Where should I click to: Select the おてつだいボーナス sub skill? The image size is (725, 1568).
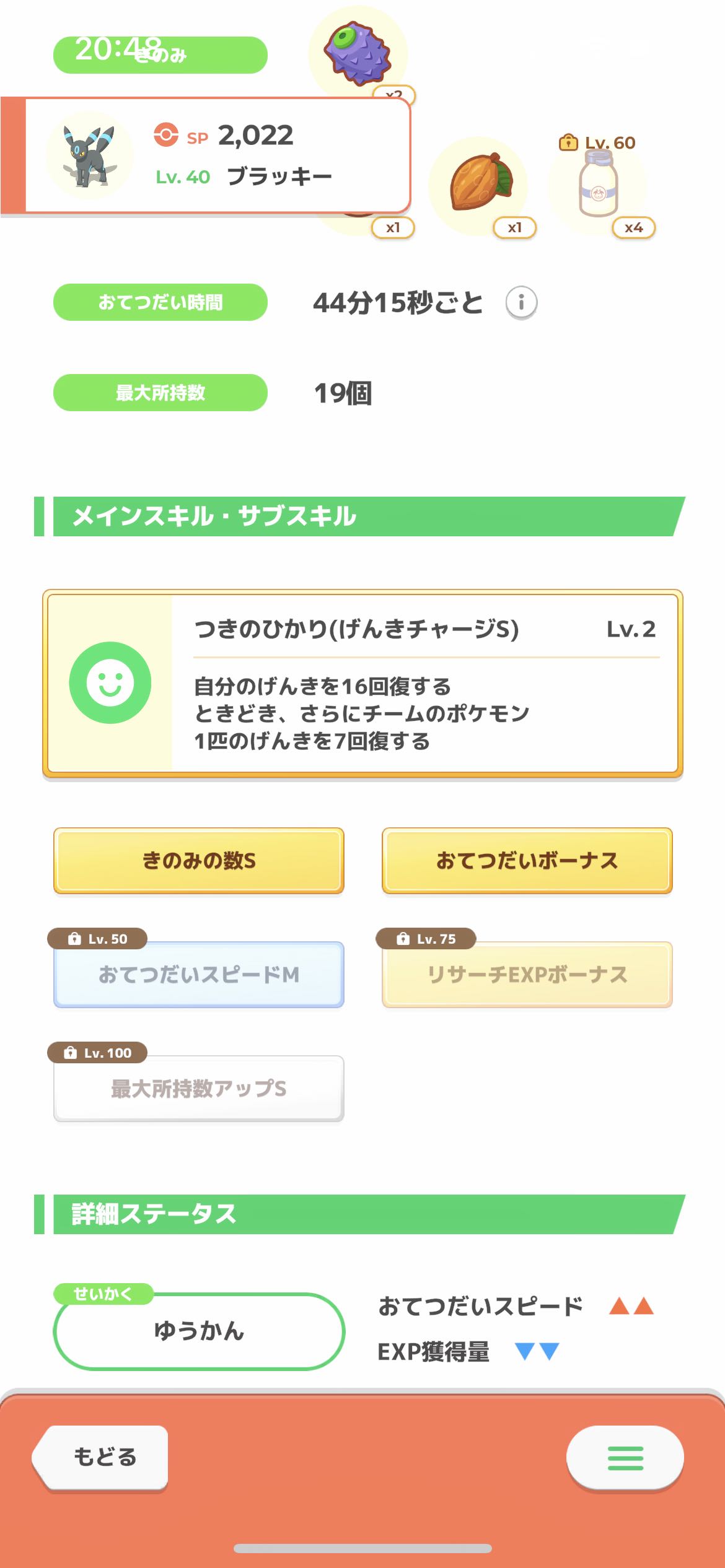tap(527, 861)
